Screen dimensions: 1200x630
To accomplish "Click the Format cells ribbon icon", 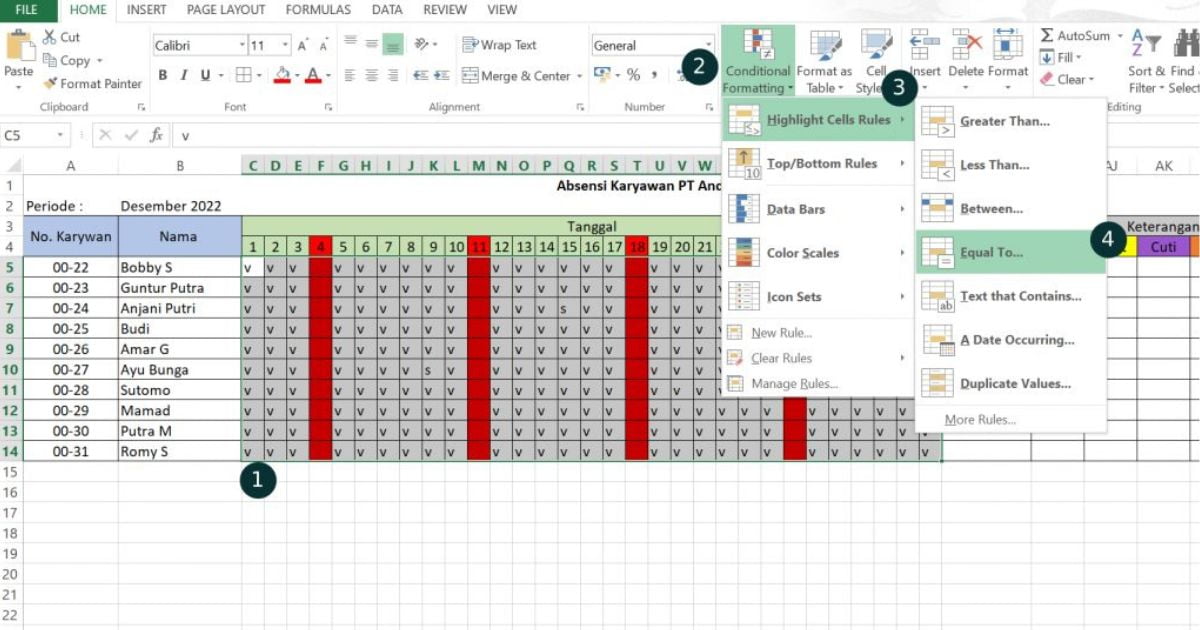I will click(1007, 45).
